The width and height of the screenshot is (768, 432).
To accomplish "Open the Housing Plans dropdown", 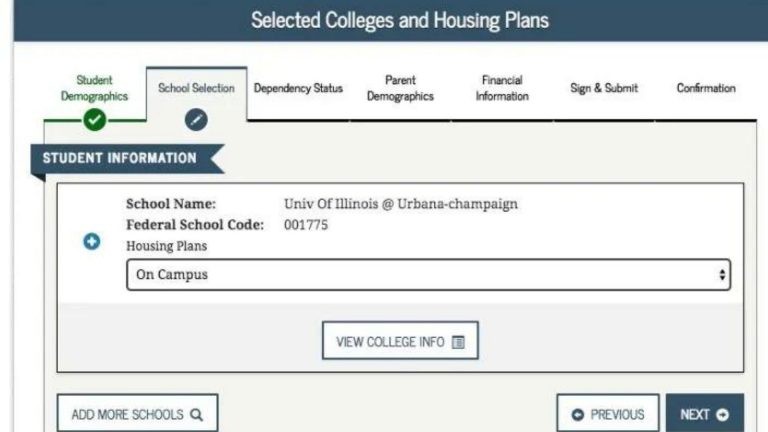I will coord(429,275).
